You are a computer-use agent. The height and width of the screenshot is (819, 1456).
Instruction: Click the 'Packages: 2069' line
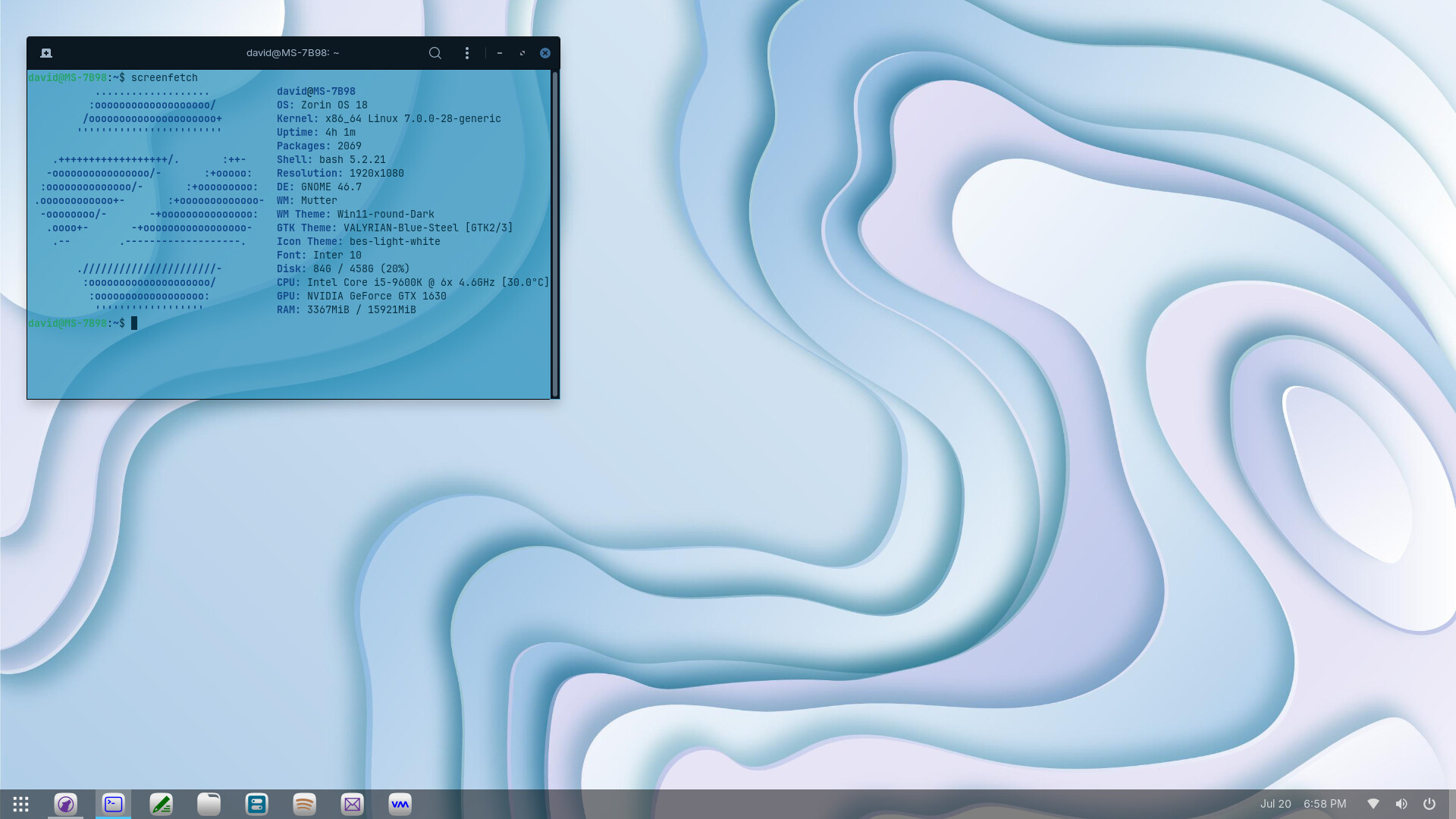pyautogui.click(x=319, y=146)
